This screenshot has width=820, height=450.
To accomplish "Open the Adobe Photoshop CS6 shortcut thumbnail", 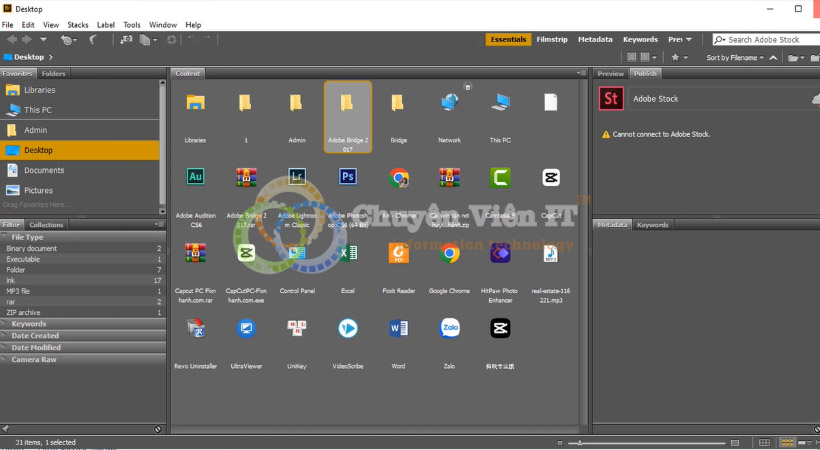I will [x=348, y=178].
